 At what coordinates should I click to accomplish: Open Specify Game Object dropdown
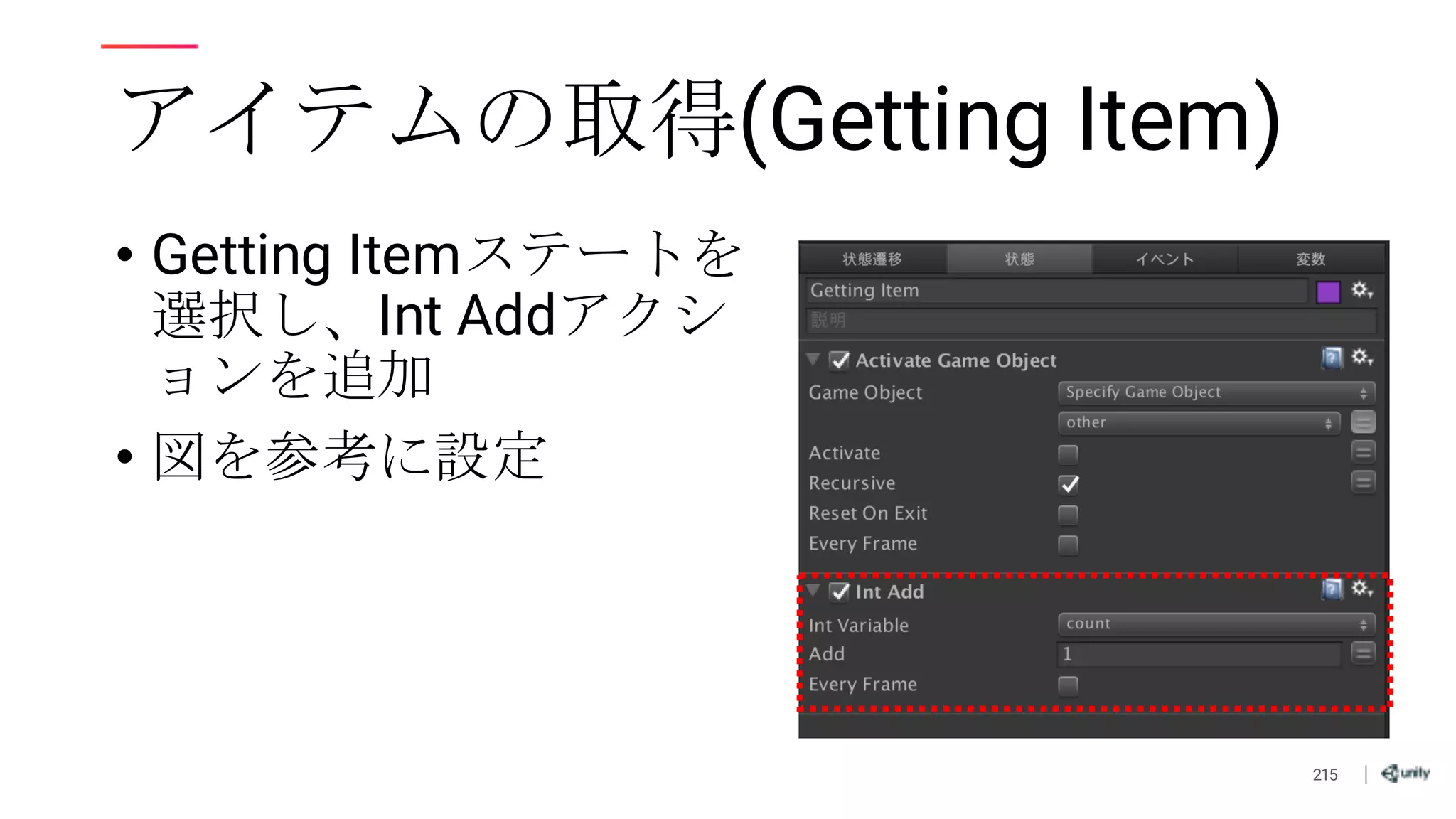coord(1216,392)
